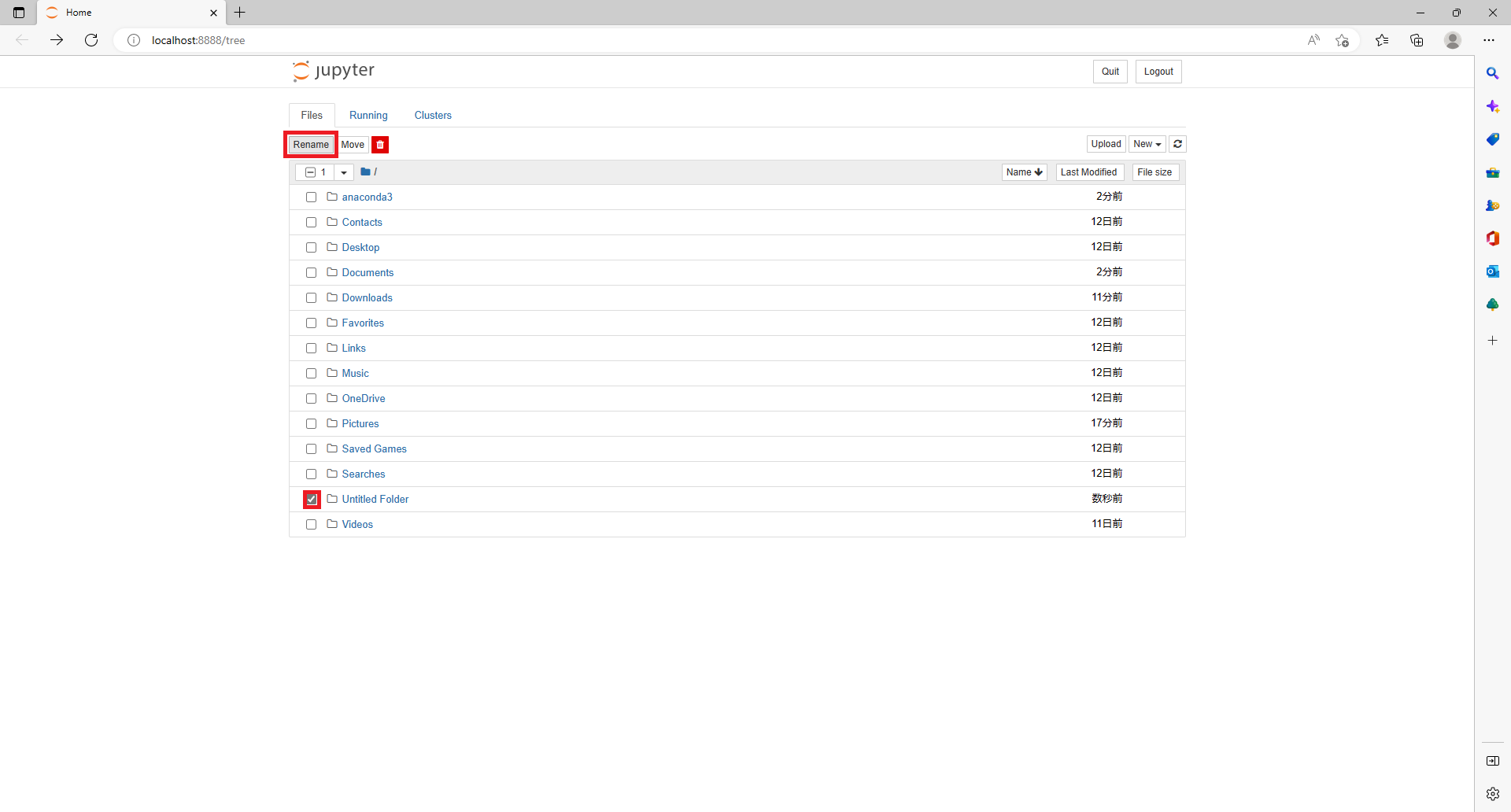The width and height of the screenshot is (1511, 812).
Task: Open the Pictures folder link
Action: click(360, 424)
